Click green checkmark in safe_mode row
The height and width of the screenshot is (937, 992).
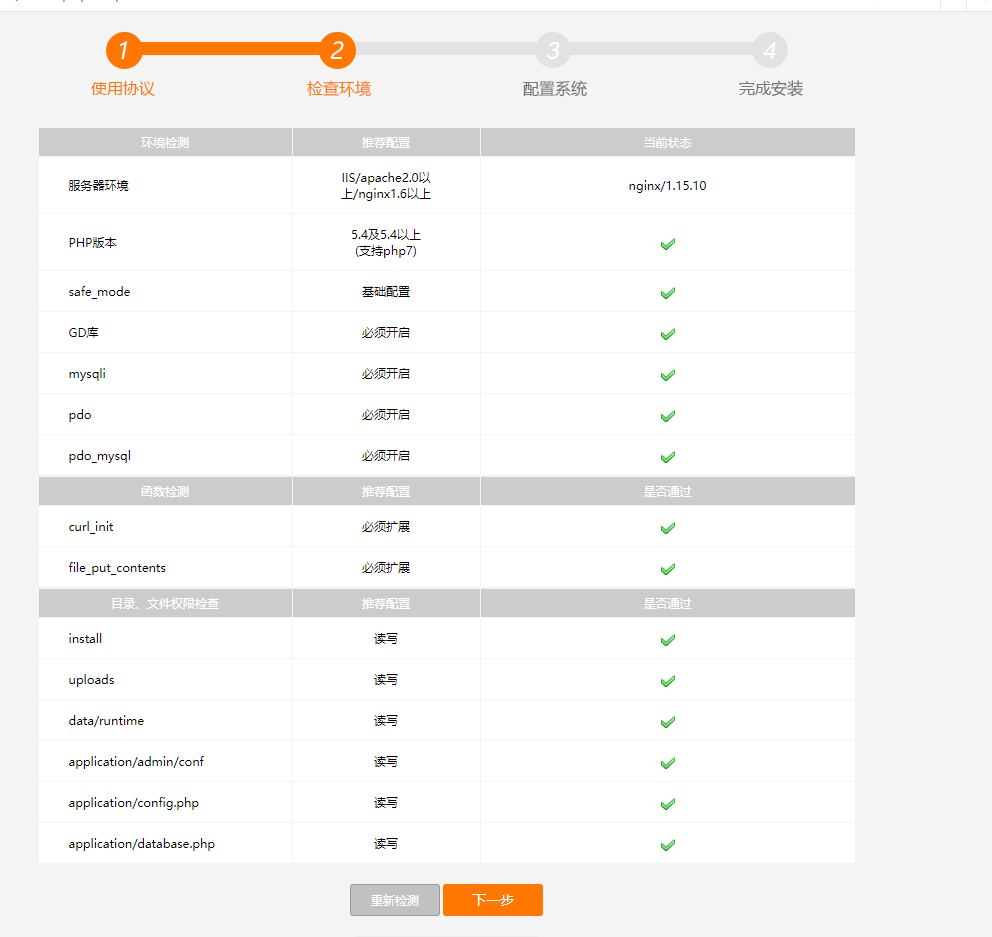[x=667, y=293]
